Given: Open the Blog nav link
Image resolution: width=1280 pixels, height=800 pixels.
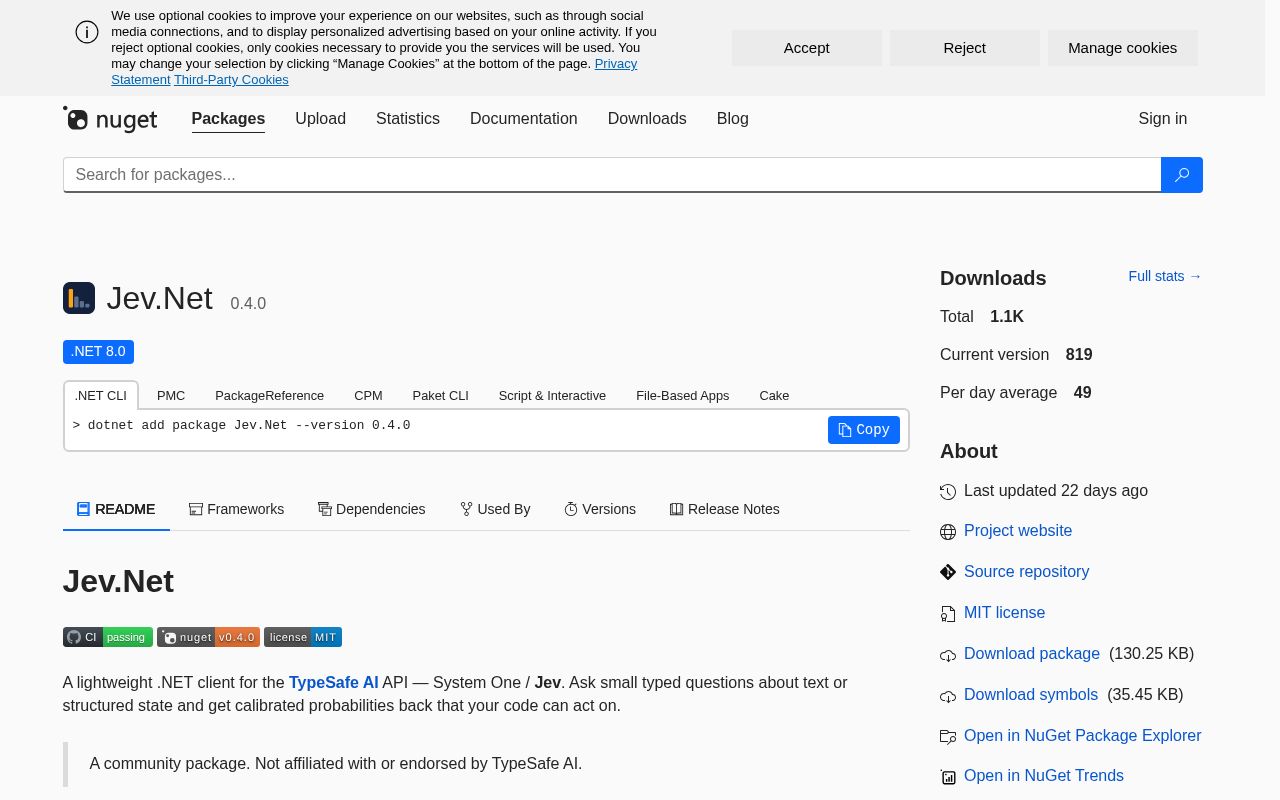Looking at the screenshot, I should [733, 119].
